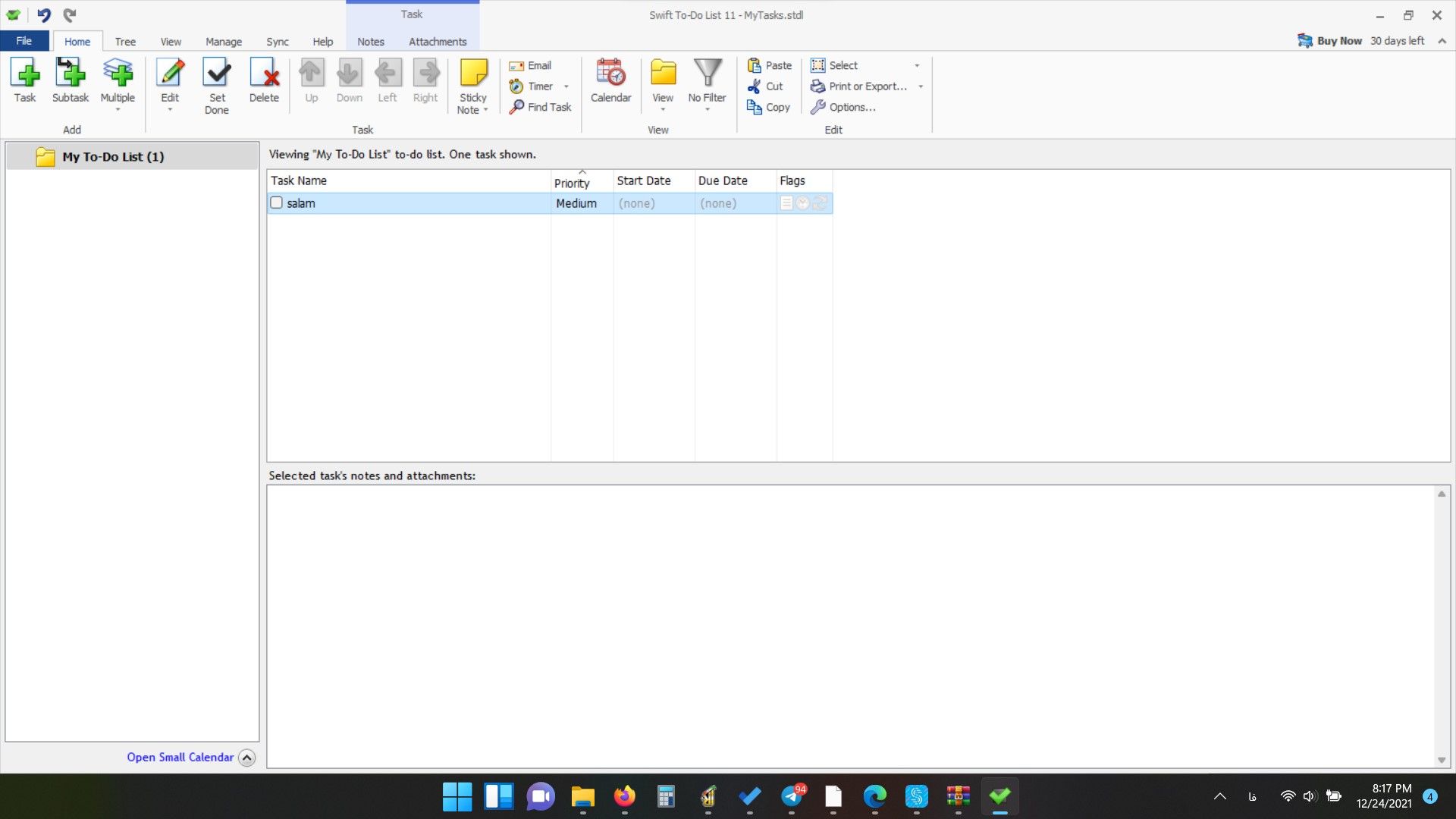1456x819 pixels.
Task: Open Find Task search
Action: [x=540, y=107]
